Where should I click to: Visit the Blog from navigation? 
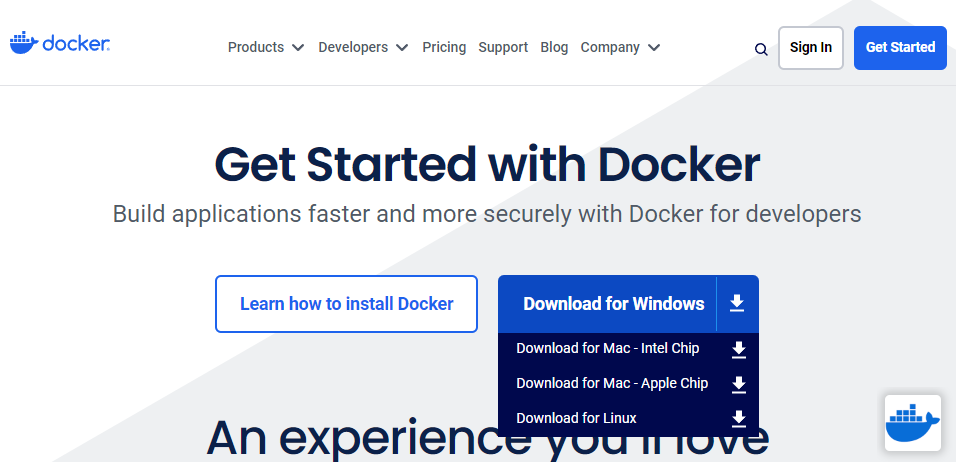click(554, 48)
